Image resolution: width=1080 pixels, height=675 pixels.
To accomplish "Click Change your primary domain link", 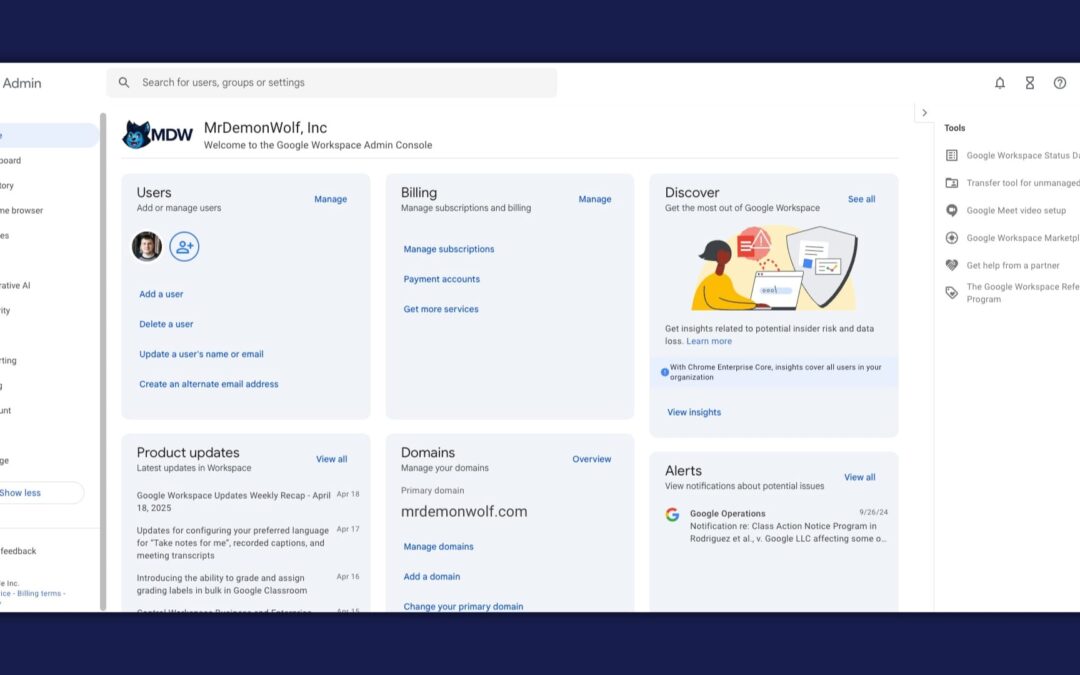I will point(463,606).
